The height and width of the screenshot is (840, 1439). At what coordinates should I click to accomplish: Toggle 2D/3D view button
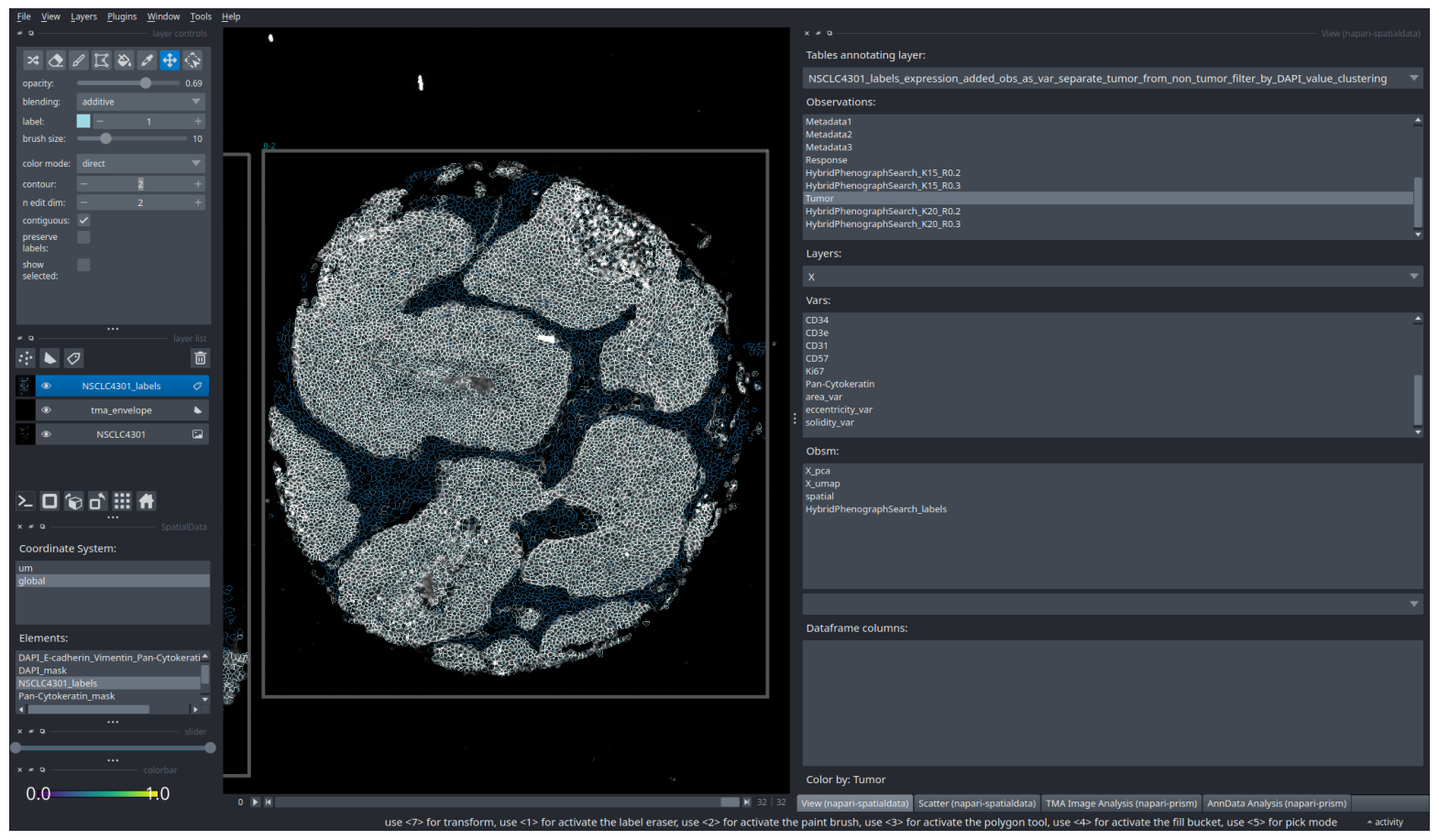49,501
